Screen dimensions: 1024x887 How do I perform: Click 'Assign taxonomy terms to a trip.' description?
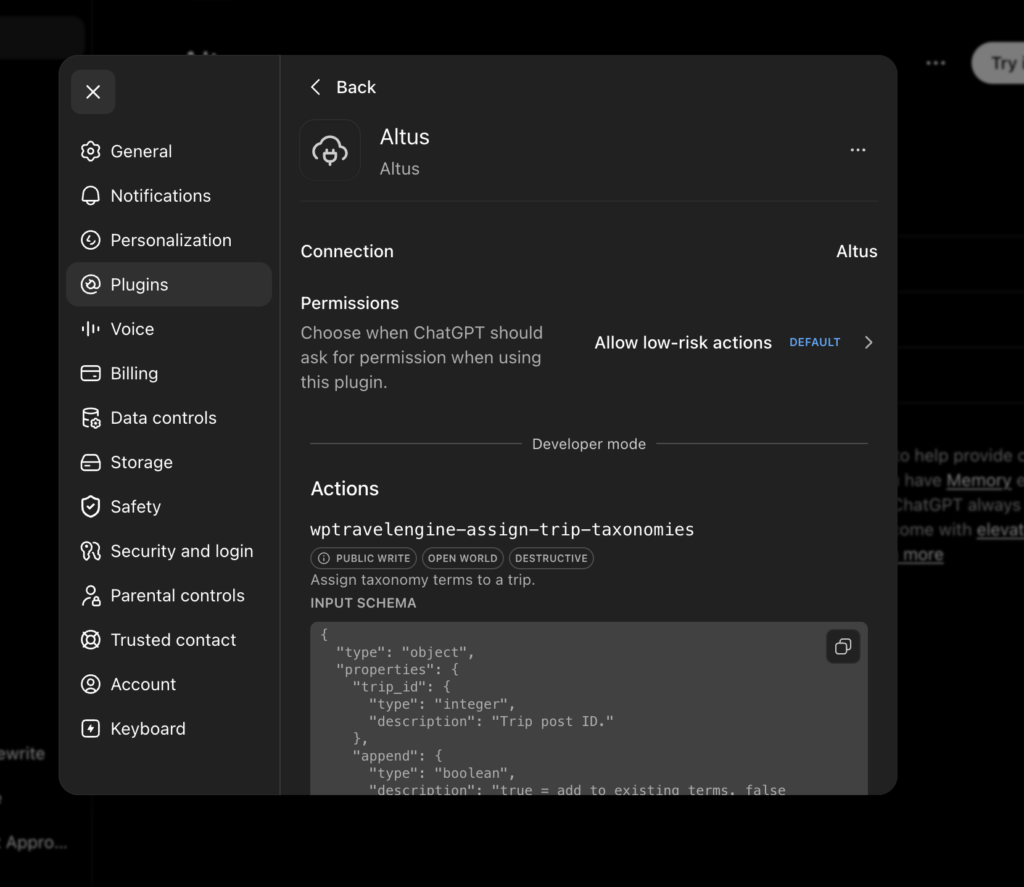pos(423,579)
